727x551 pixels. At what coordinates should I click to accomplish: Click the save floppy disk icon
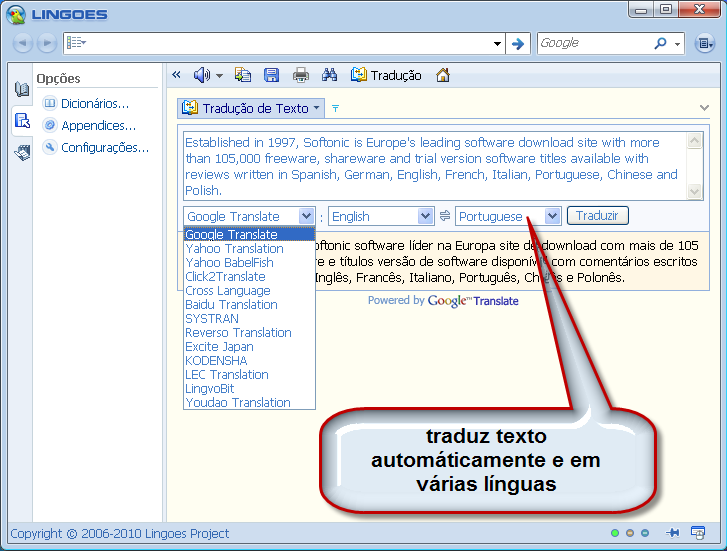[271, 75]
